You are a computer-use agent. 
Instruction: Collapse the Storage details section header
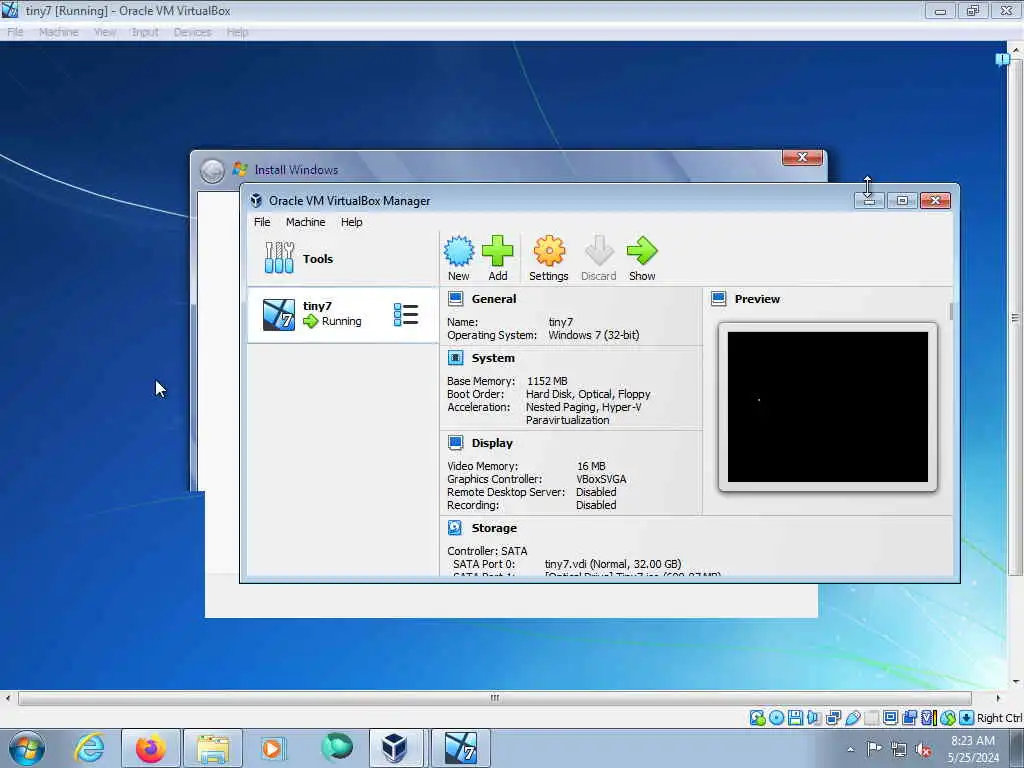tap(494, 528)
